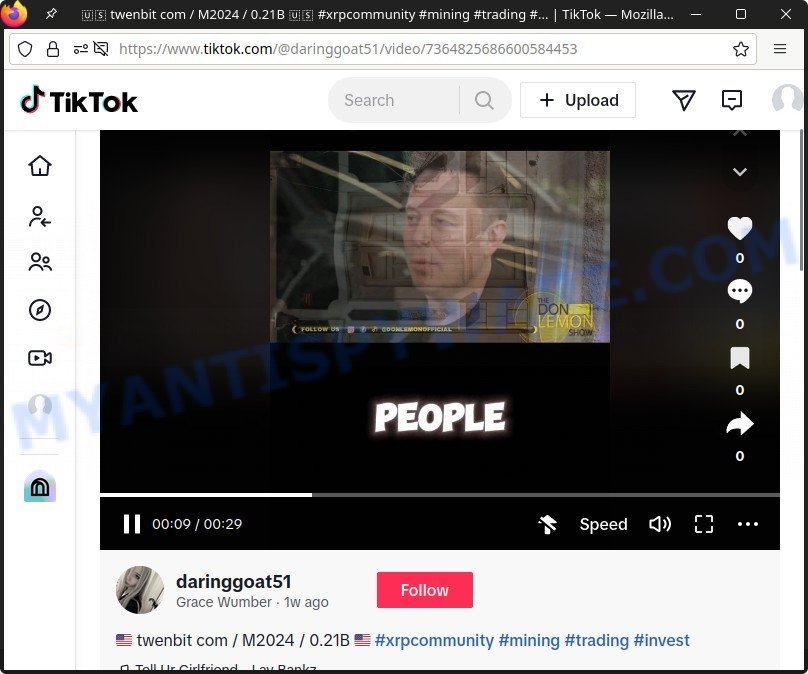Viewport: 808px width, 674px height.
Task: Click the page vertical scrollbar
Action: 802,201
